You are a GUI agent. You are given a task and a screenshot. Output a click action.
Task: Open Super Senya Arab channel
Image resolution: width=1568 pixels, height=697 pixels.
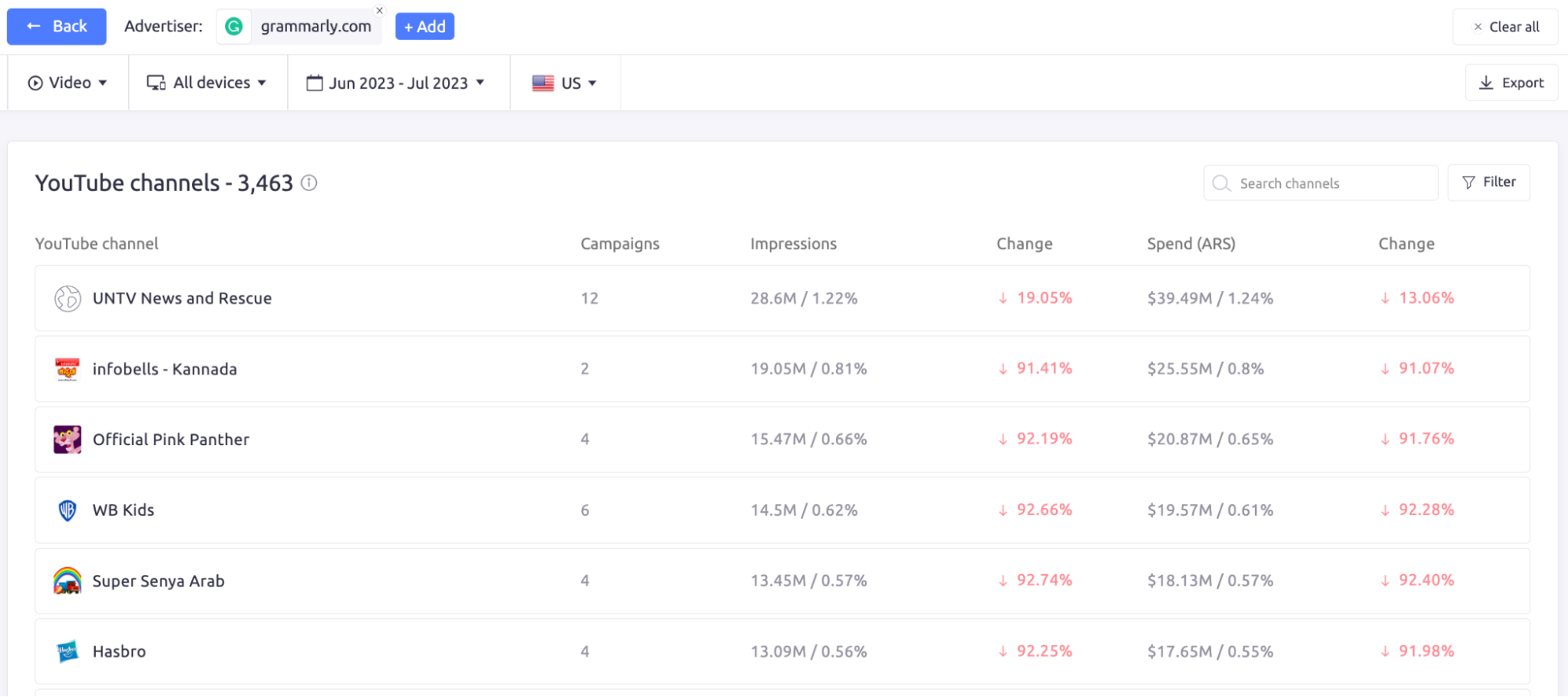pos(158,581)
